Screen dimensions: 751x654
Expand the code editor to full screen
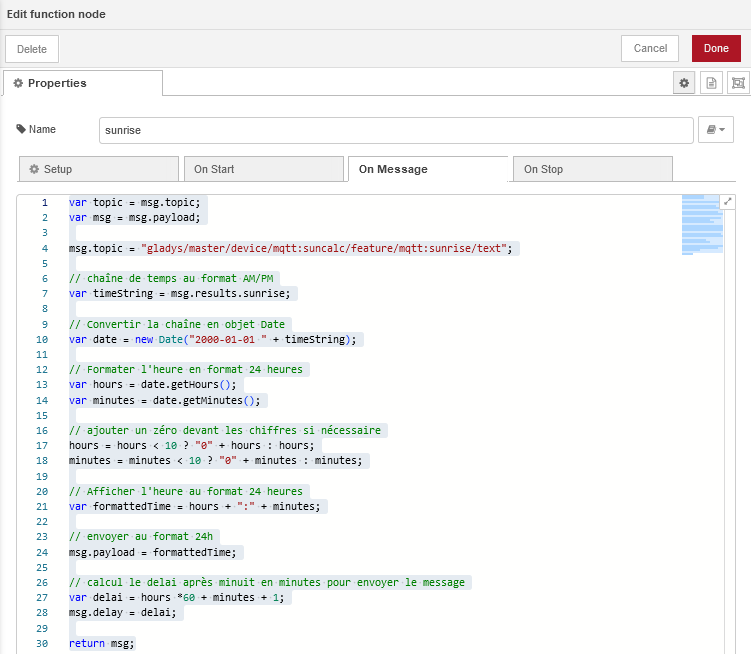coord(728,201)
